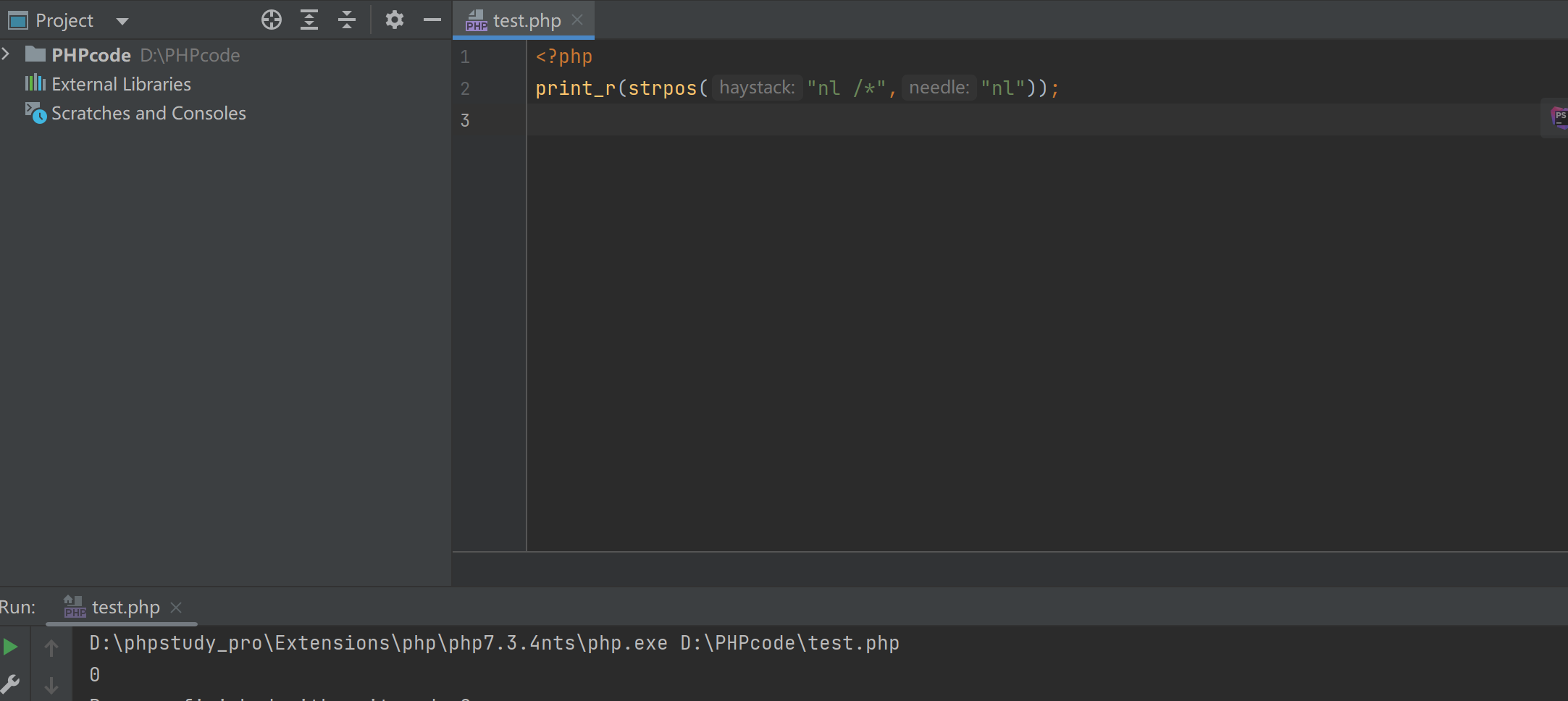
Task: Place cursor on empty editor line 3
Action: [x=869, y=119]
